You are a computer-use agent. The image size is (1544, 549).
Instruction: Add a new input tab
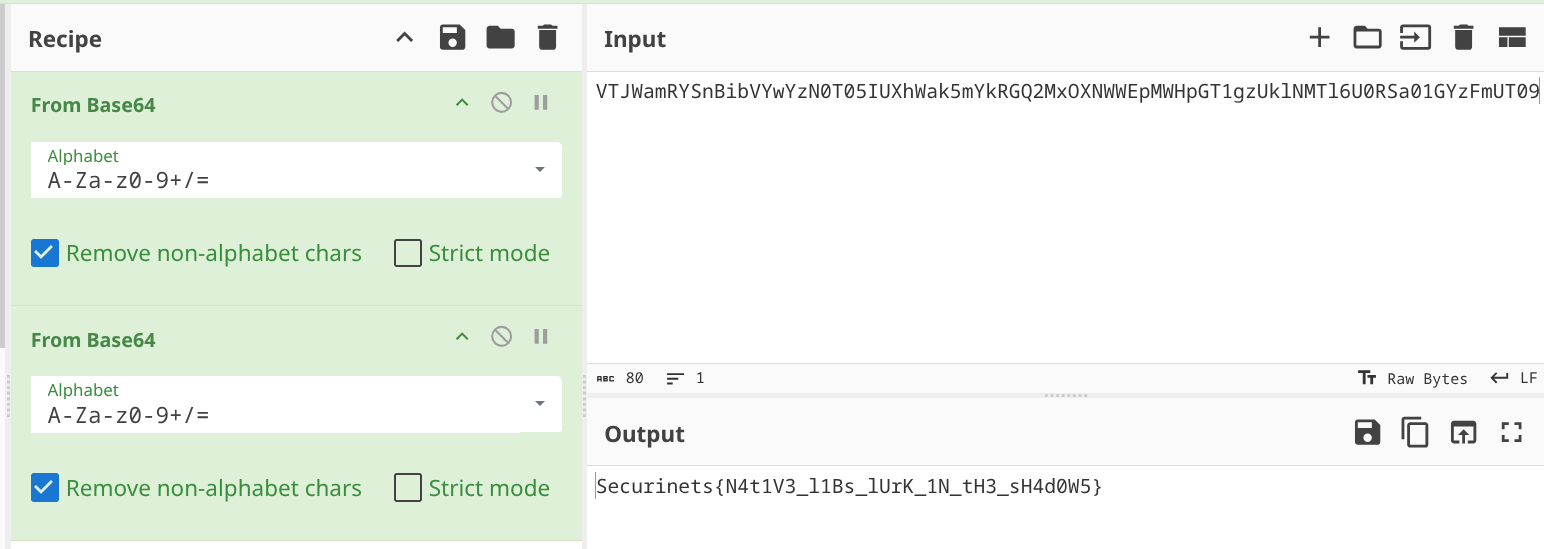click(x=1320, y=38)
